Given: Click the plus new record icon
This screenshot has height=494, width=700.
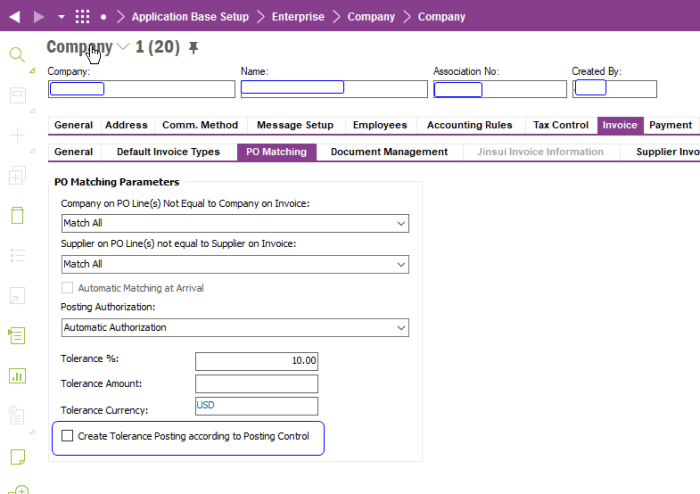Looking at the screenshot, I should click(17, 135).
